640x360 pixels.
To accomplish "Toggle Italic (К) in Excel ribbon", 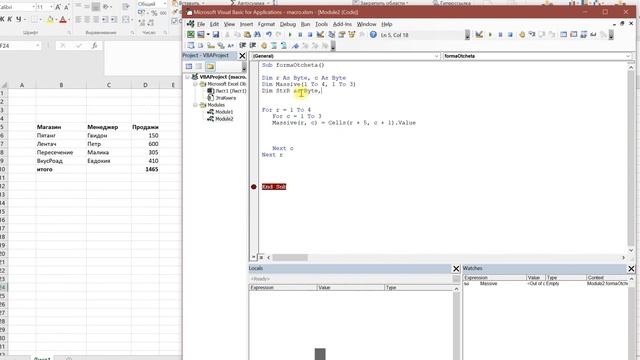I will [x=10, y=19].
